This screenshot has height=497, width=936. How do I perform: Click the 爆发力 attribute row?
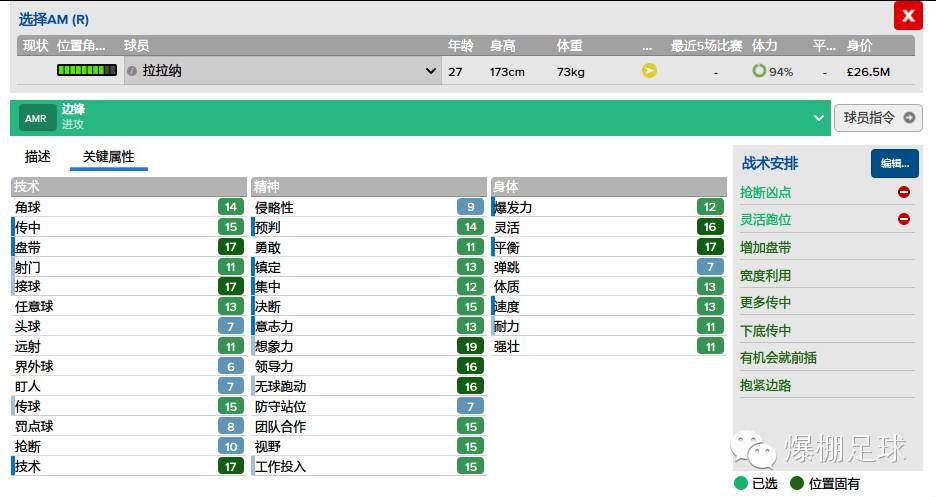coord(608,207)
